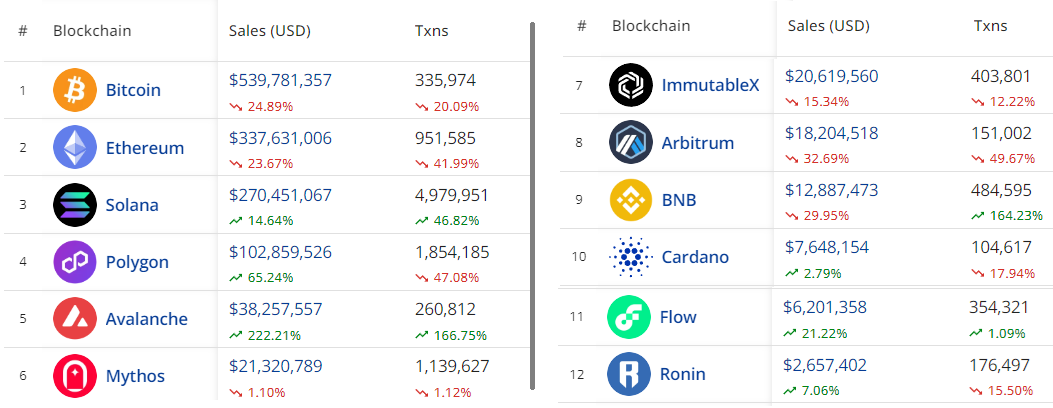This screenshot has width=1053, height=408.
Task: Open the Cardano blockchain name link
Action: click(x=695, y=257)
